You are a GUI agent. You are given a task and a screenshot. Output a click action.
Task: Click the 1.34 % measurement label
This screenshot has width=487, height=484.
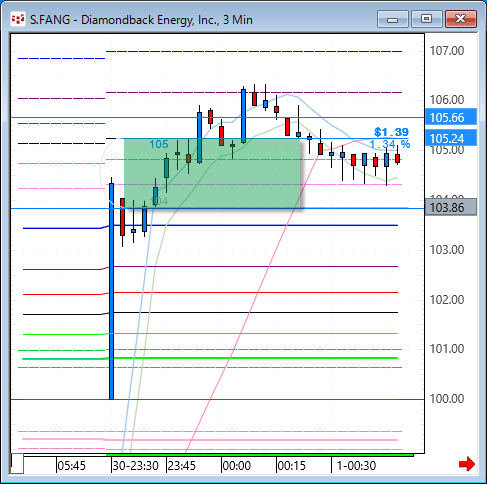390,144
